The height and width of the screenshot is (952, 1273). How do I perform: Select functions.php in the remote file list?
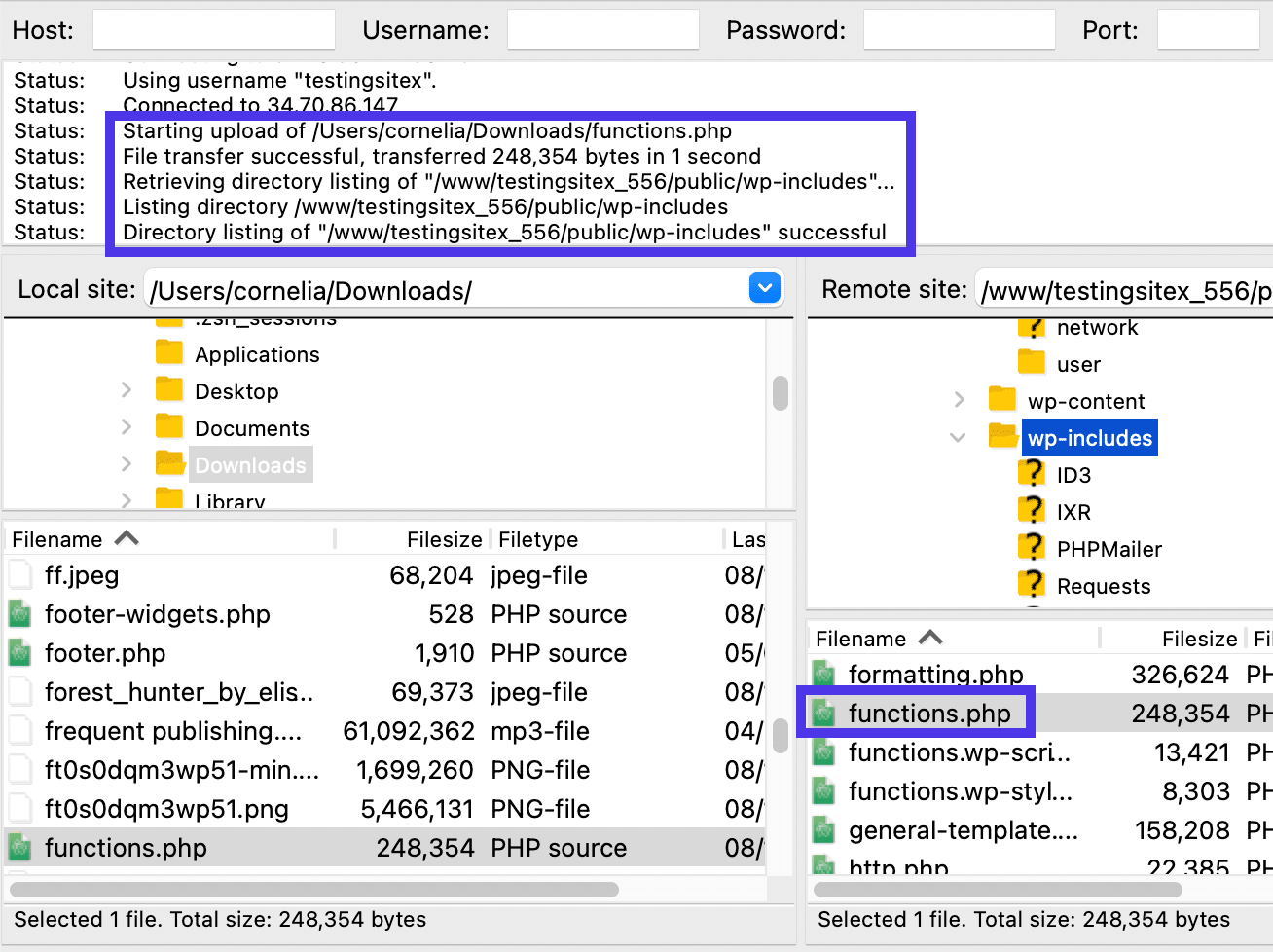coord(928,714)
